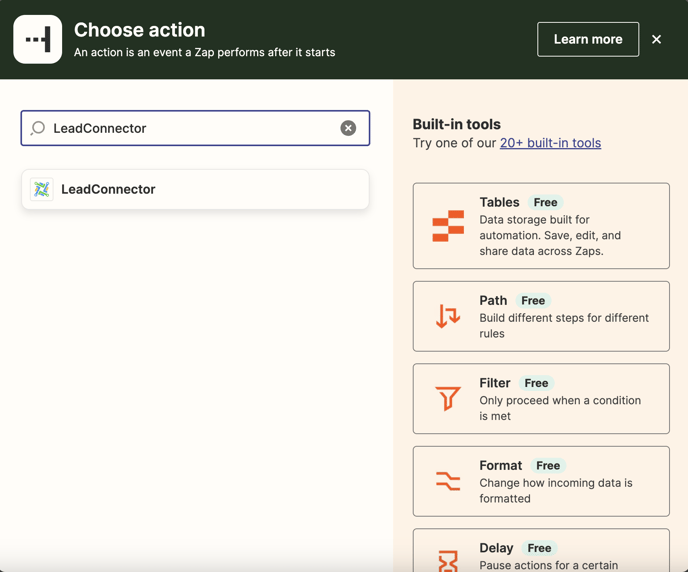
Task: Select LeadConnector from search results
Action: coord(195,189)
